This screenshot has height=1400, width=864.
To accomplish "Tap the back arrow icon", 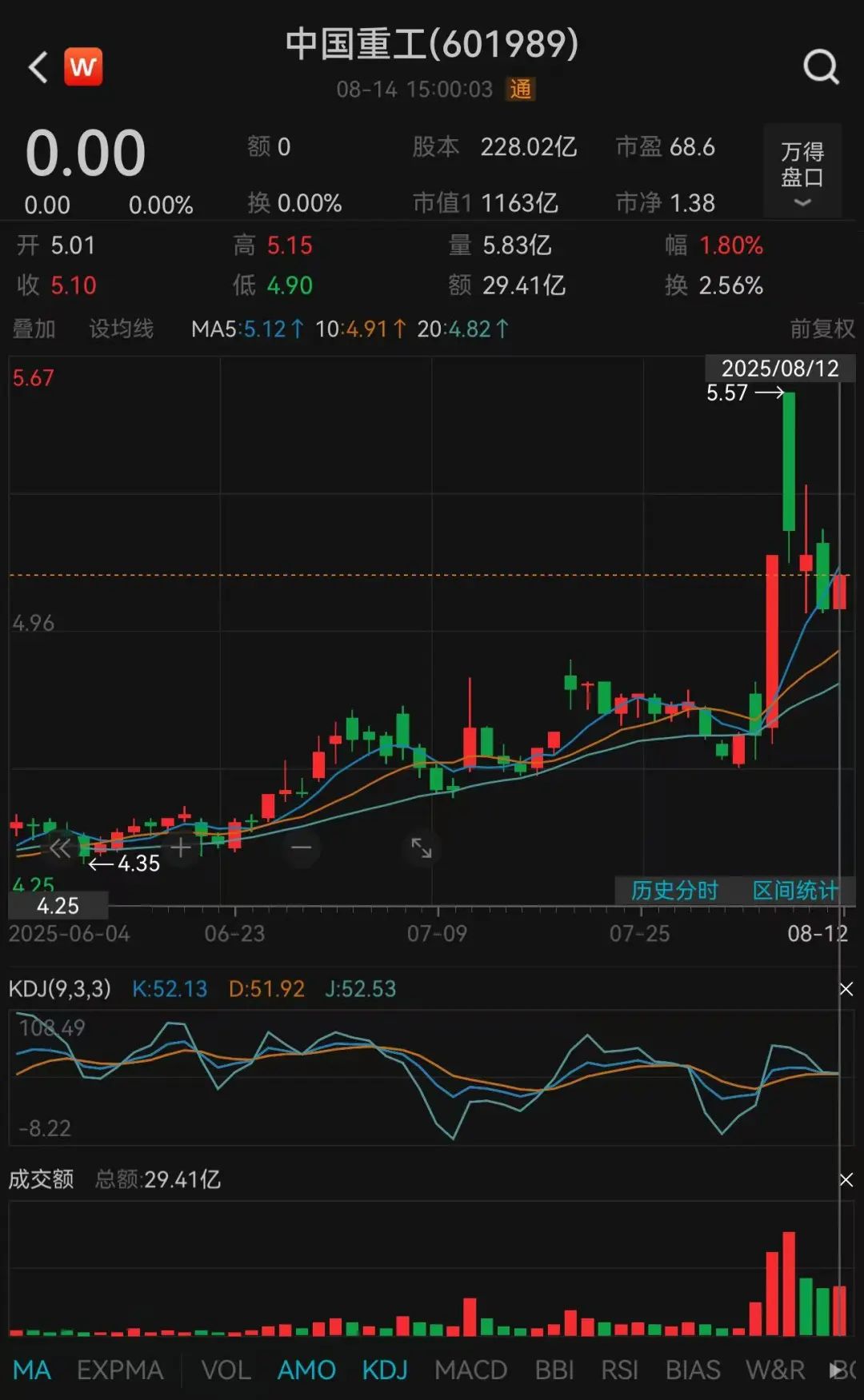I will tap(38, 67).
